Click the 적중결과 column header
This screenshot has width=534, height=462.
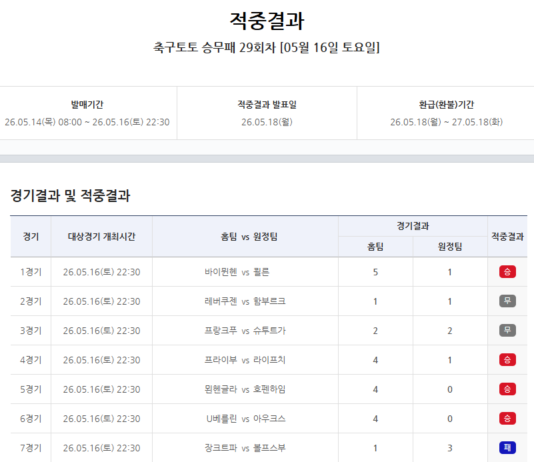(507, 236)
